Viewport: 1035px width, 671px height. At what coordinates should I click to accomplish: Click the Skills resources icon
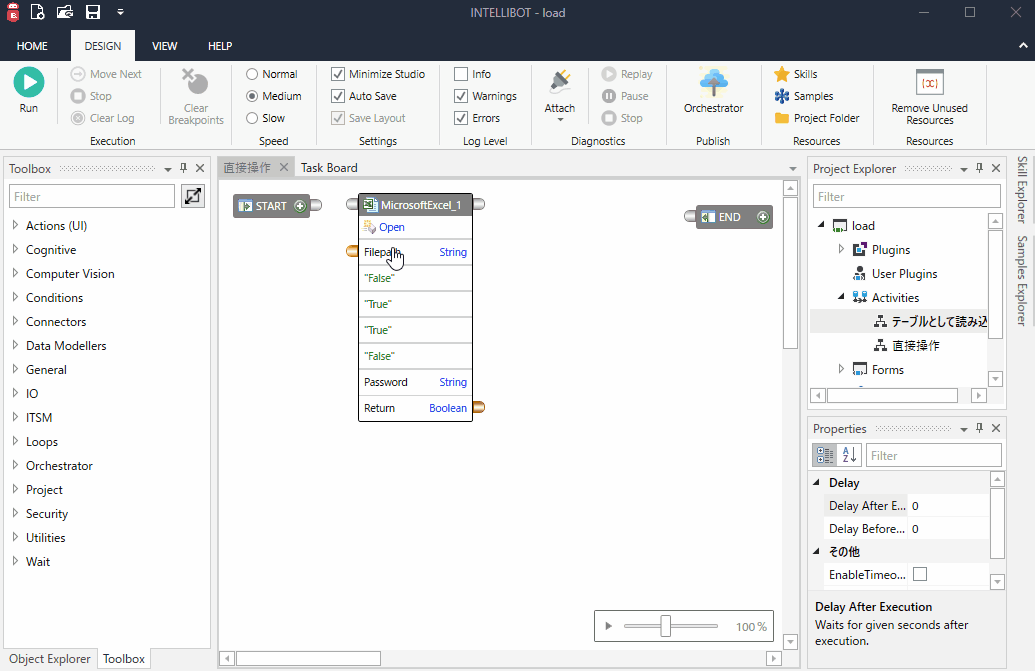coord(781,73)
